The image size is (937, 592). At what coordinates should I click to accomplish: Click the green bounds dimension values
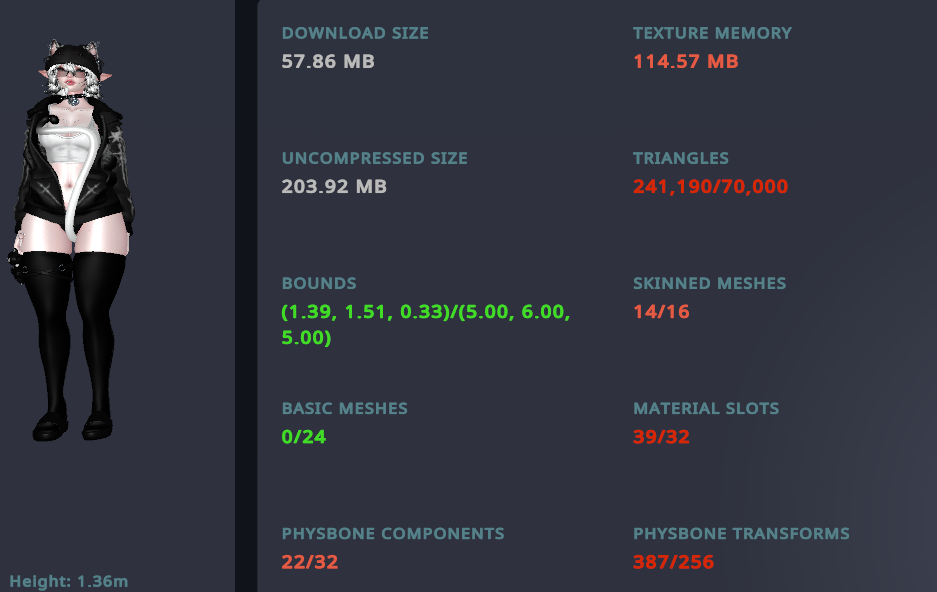[x=426, y=324]
